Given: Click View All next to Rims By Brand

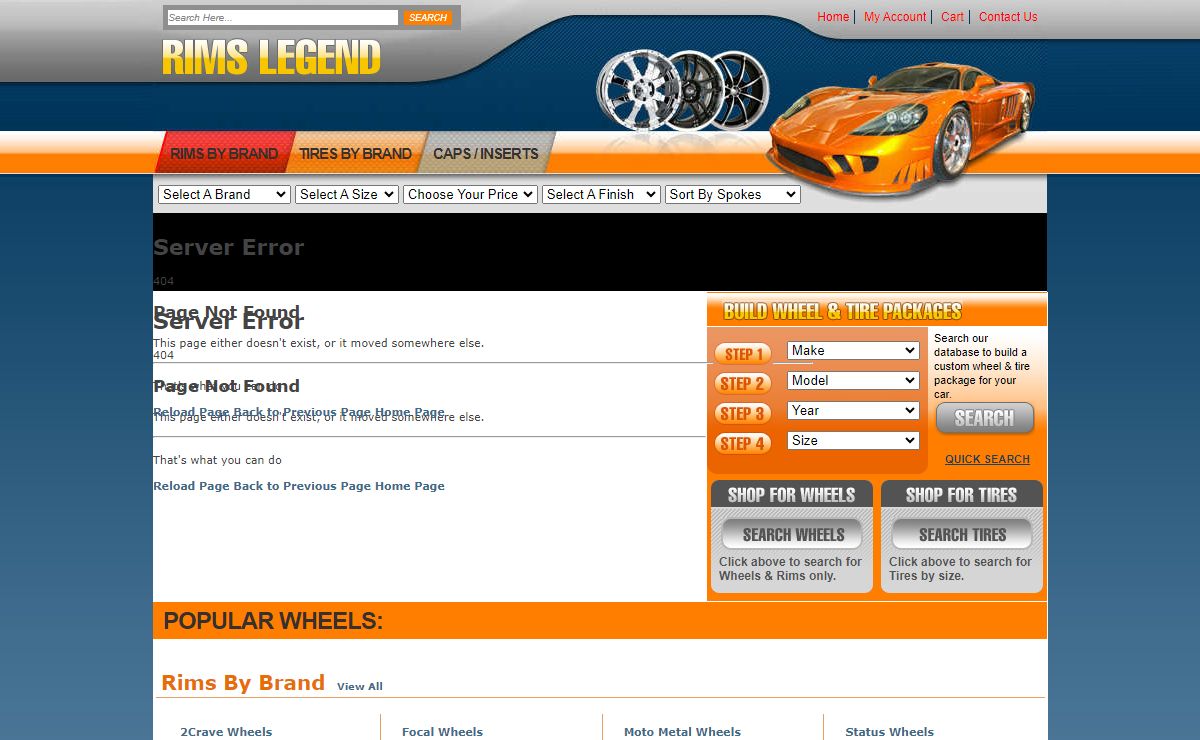Looking at the screenshot, I should click(x=360, y=686).
